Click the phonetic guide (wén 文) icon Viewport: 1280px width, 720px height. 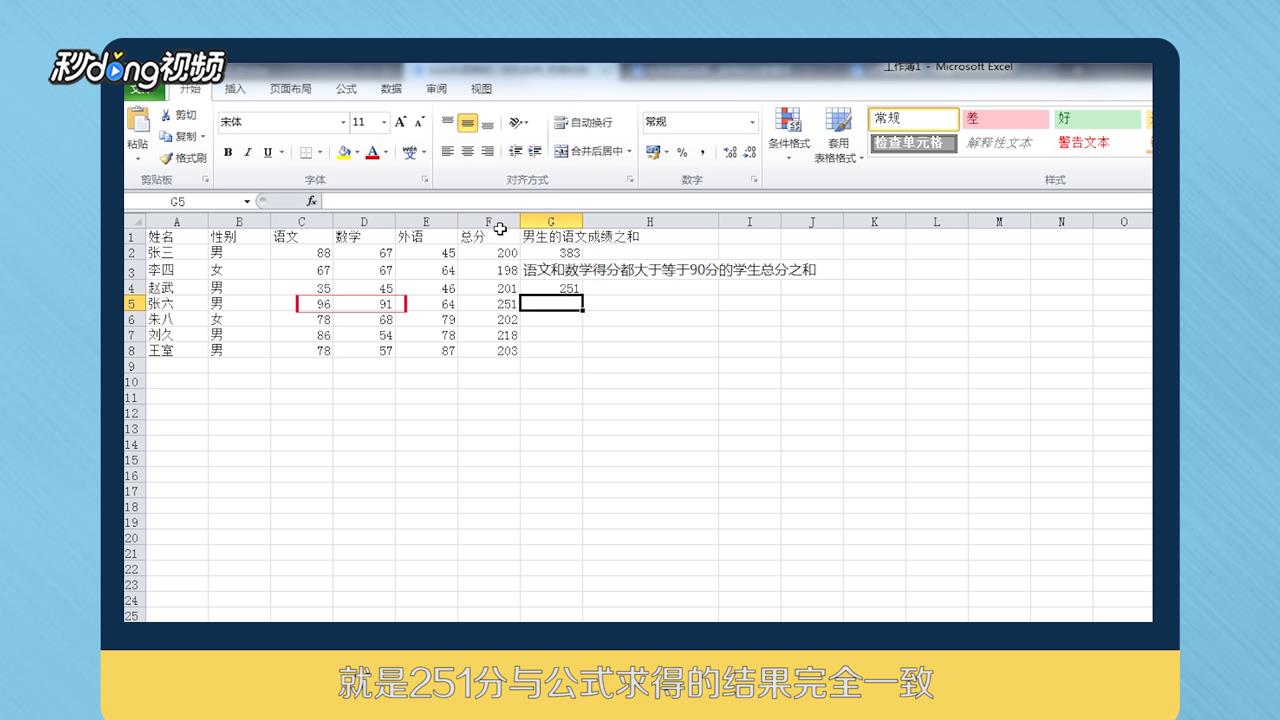pos(410,152)
